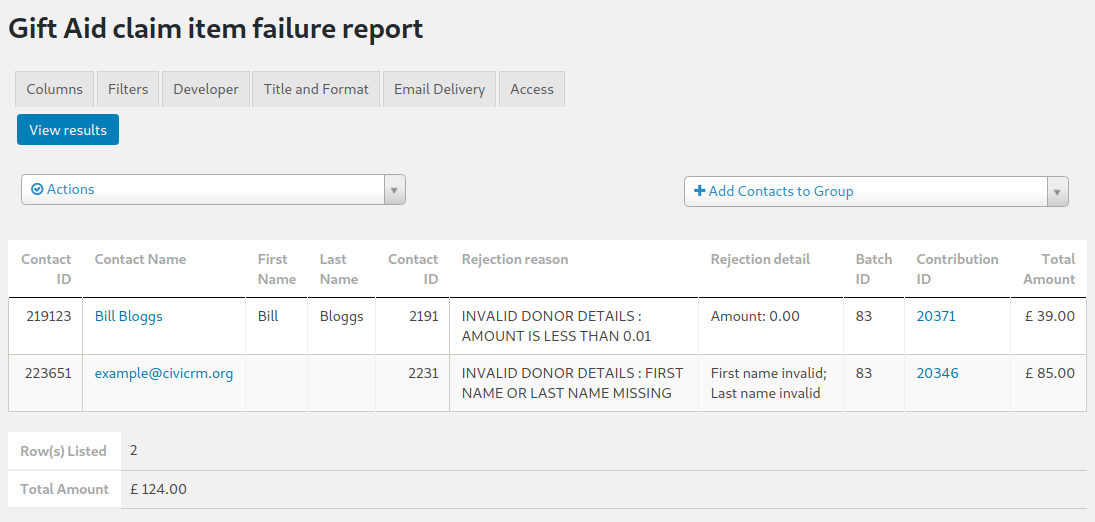The width and height of the screenshot is (1095, 522).
Task: Click the Contribution ID column header
Action: pos(957,269)
